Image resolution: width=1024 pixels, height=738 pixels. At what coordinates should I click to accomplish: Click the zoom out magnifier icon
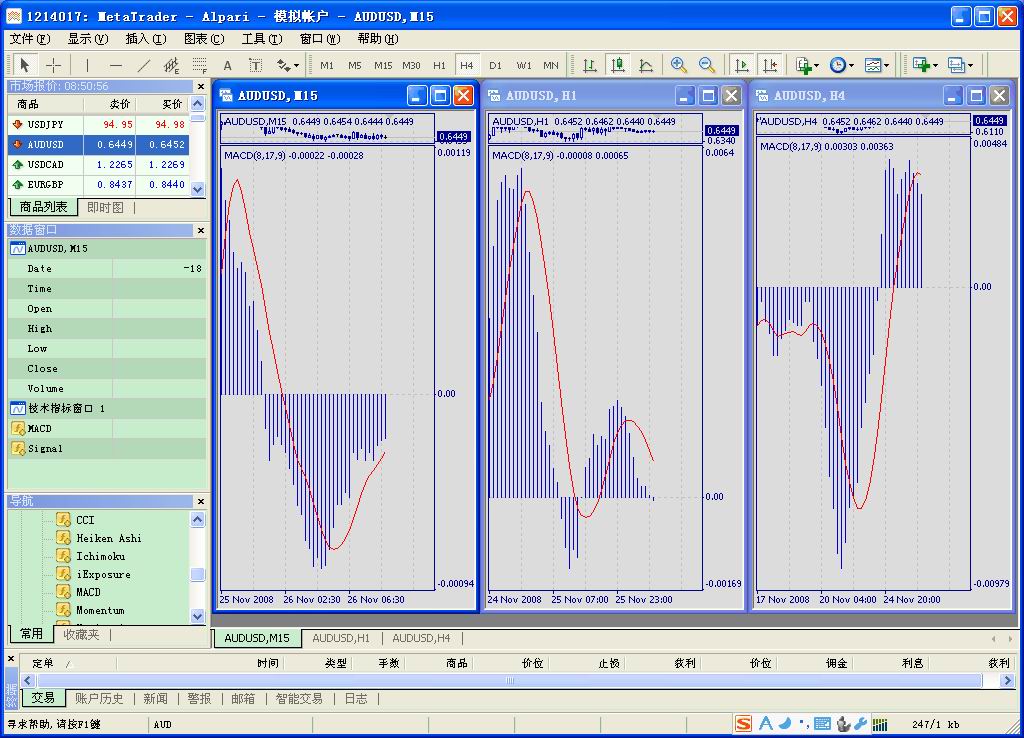click(x=707, y=65)
